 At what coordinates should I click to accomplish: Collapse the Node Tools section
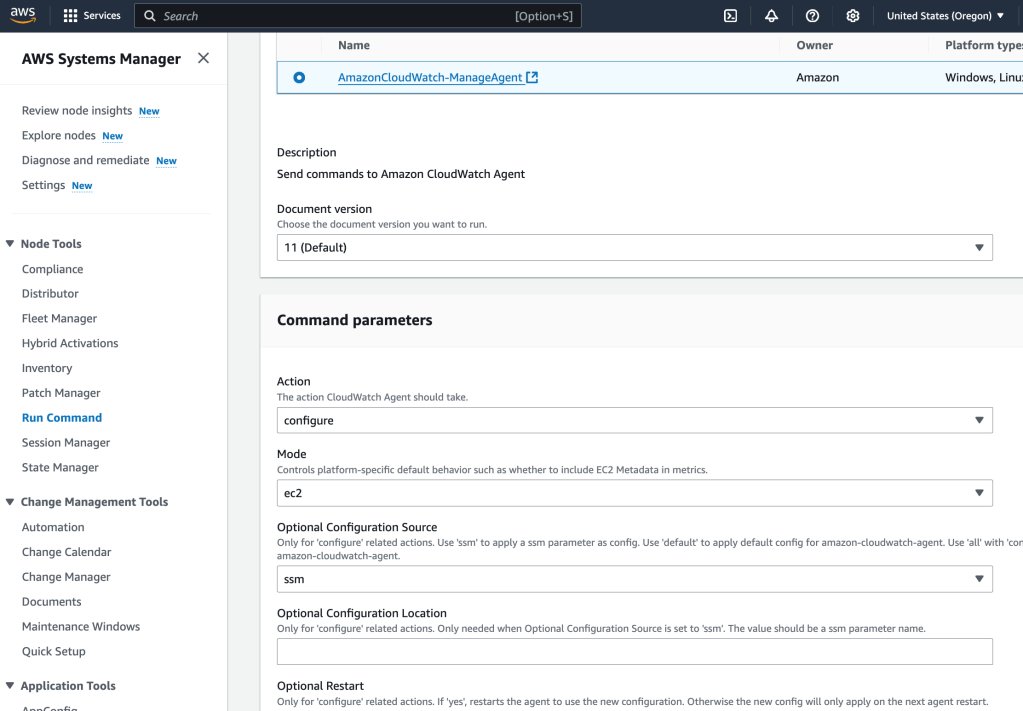[x=10, y=244]
